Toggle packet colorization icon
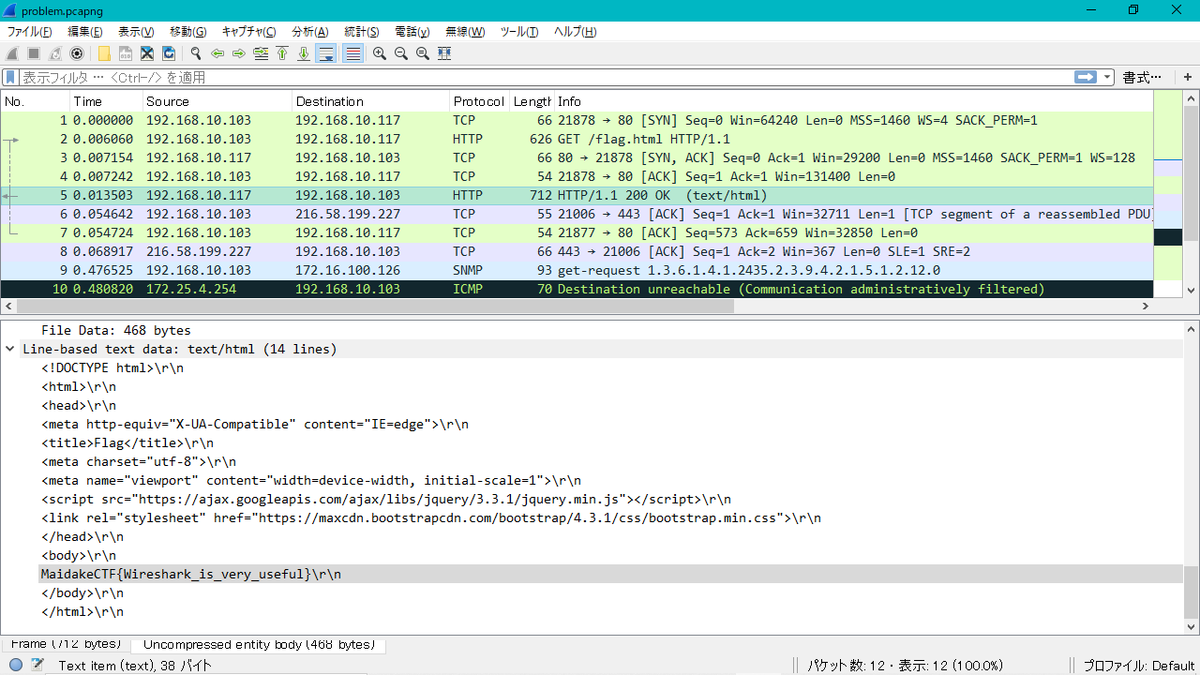Viewport: 1200px width, 675px height. 352,53
